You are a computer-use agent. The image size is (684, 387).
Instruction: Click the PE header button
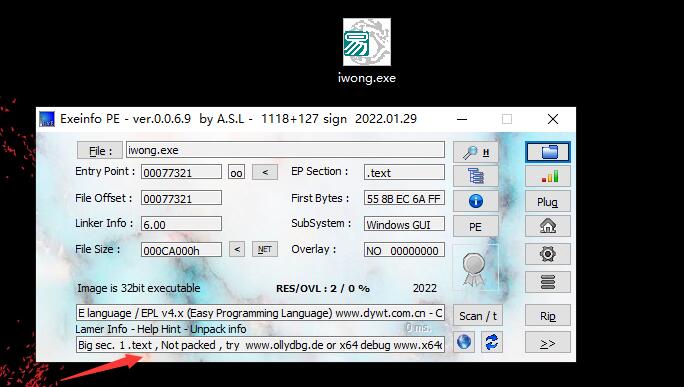[475, 226]
